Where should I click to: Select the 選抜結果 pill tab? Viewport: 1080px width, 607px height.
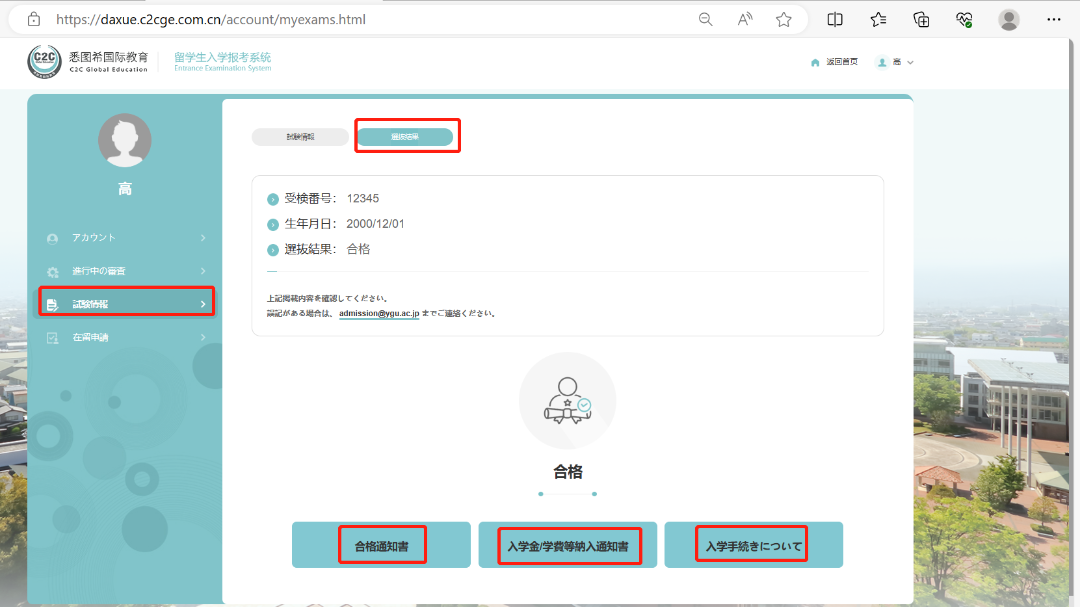[405, 136]
